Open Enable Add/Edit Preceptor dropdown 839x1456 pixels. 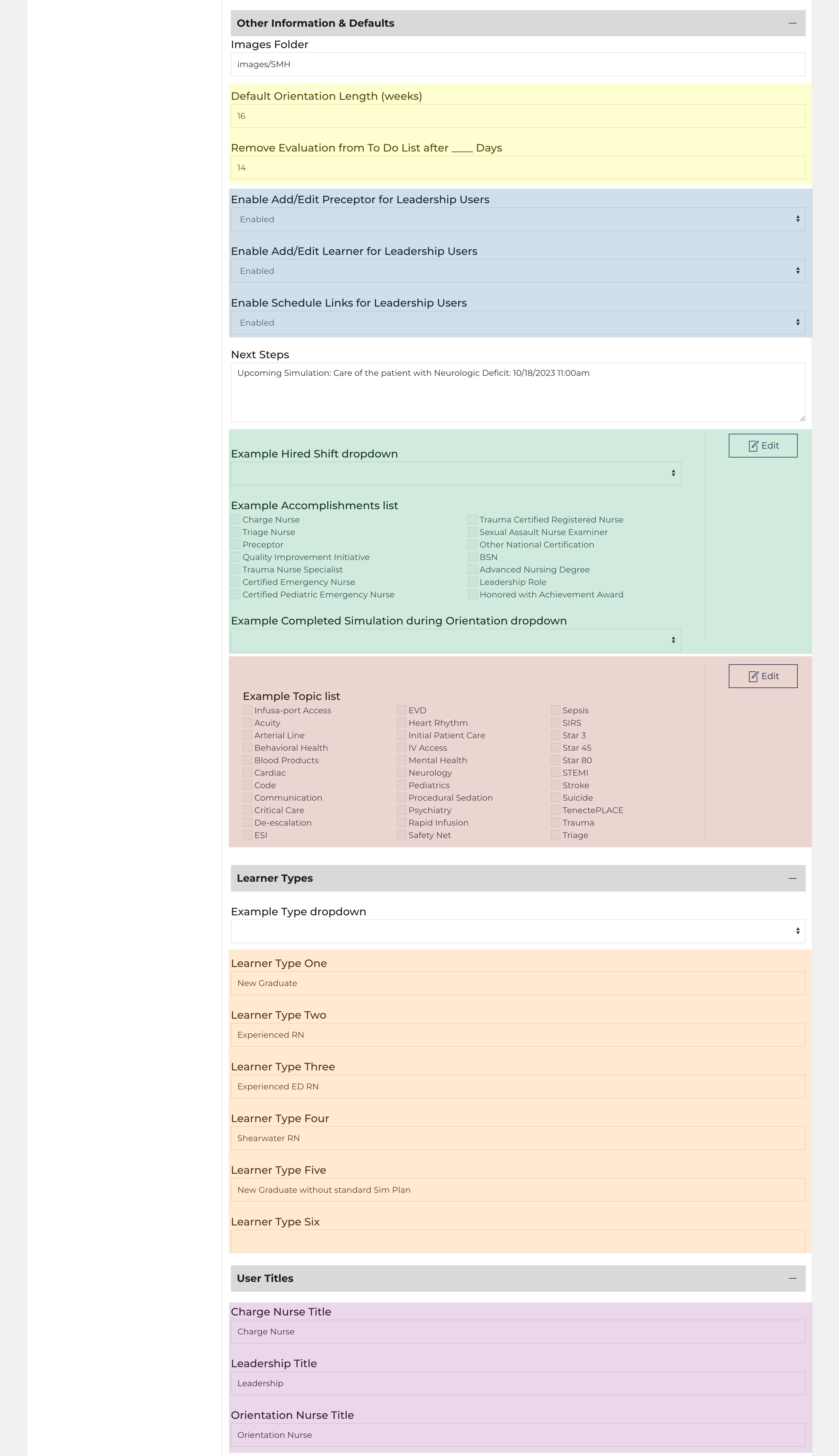click(x=518, y=219)
